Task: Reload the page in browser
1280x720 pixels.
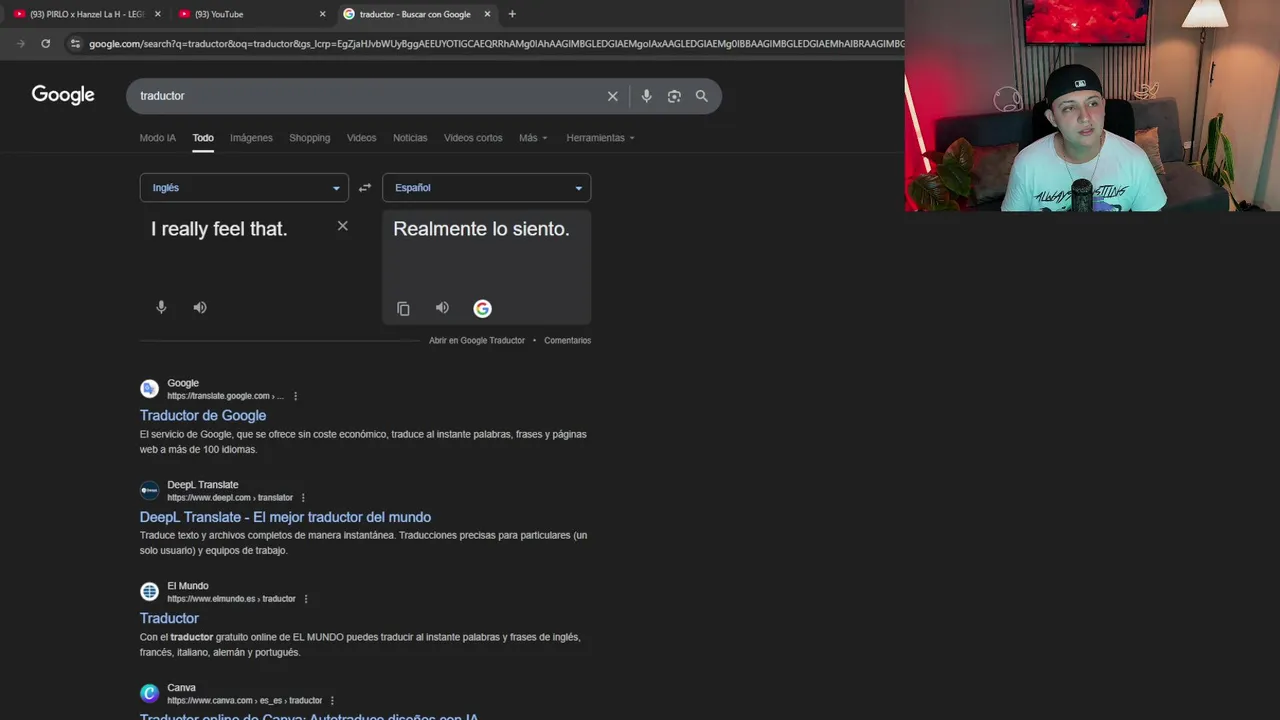Action: (x=45, y=43)
